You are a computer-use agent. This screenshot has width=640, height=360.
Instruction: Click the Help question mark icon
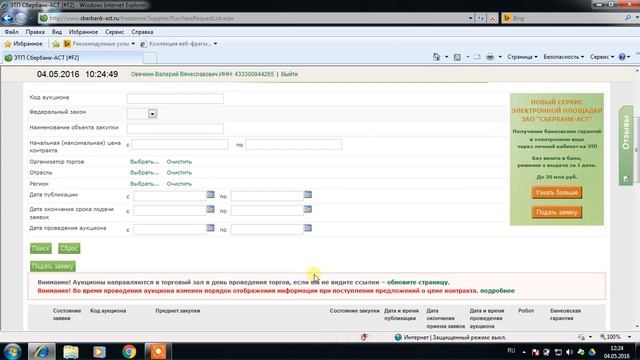(x=622, y=57)
